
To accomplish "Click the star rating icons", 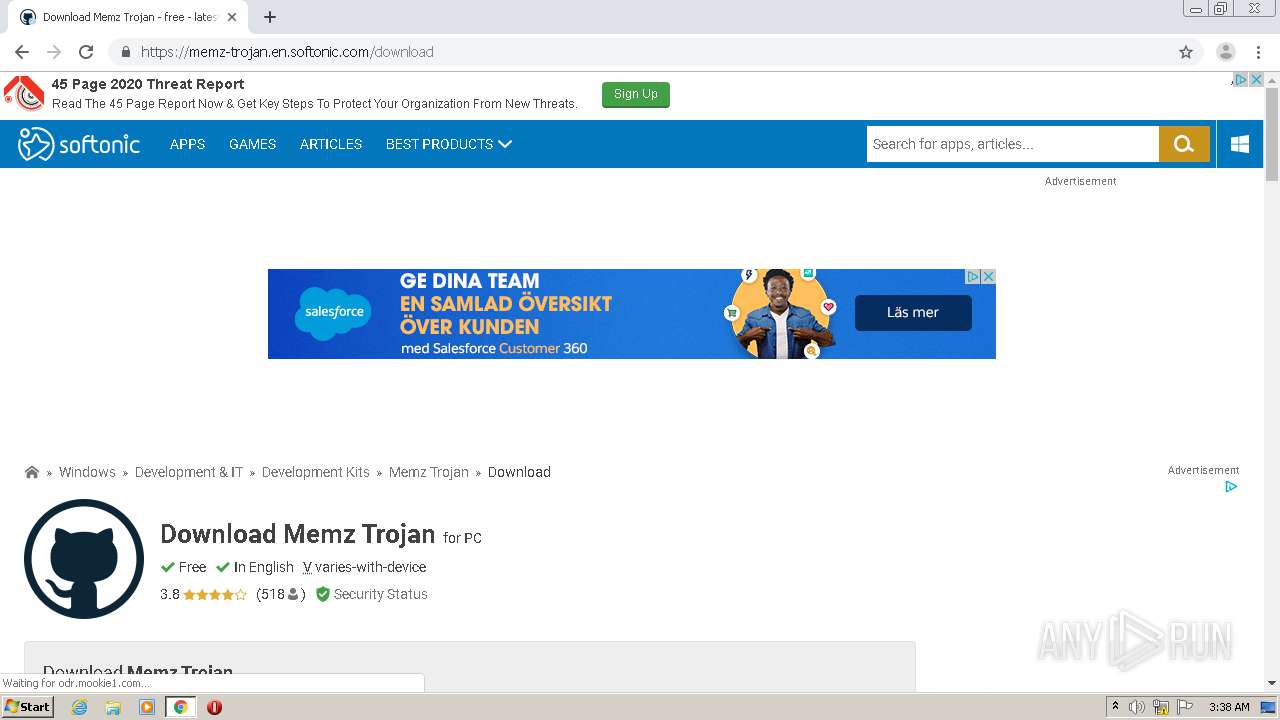I will (x=214, y=594).
